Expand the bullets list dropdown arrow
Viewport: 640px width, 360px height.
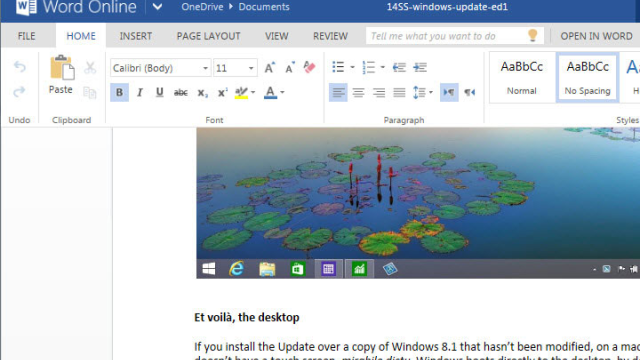click(352, 67)
